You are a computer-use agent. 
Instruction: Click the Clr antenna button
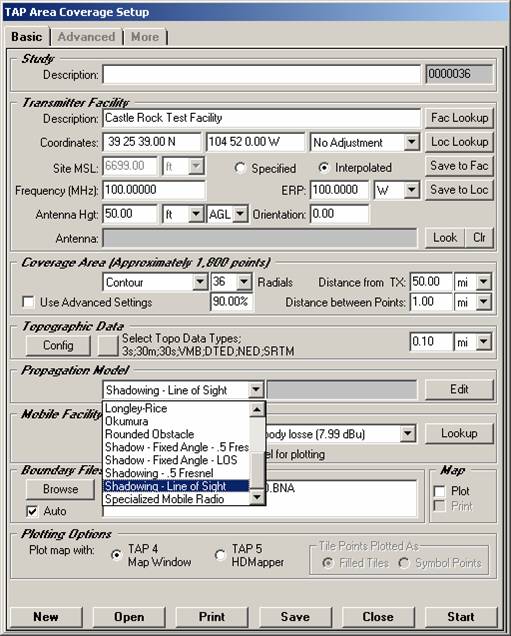point(479,237)
